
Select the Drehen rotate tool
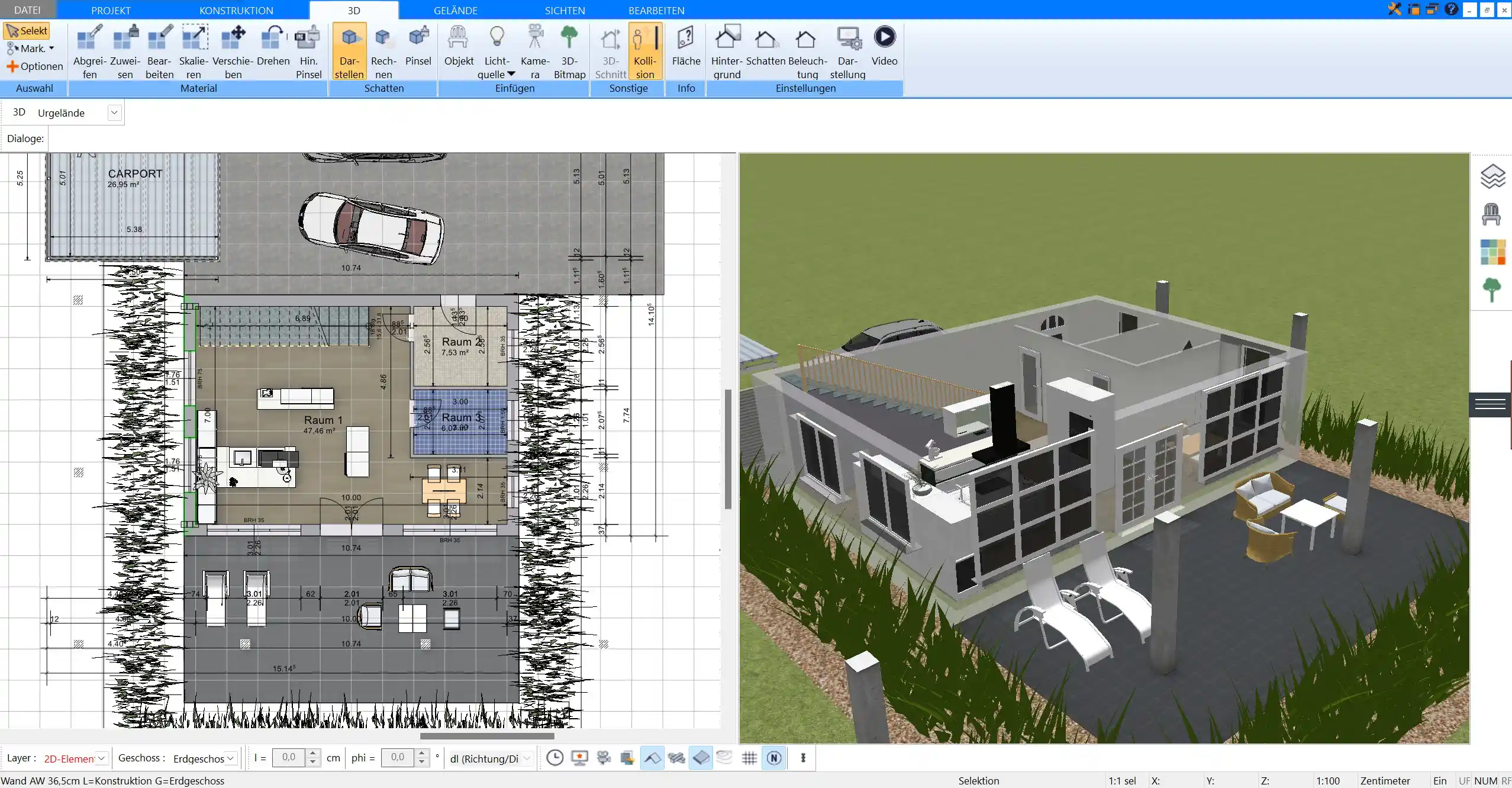pyautogui.click(x=273, y=46)
